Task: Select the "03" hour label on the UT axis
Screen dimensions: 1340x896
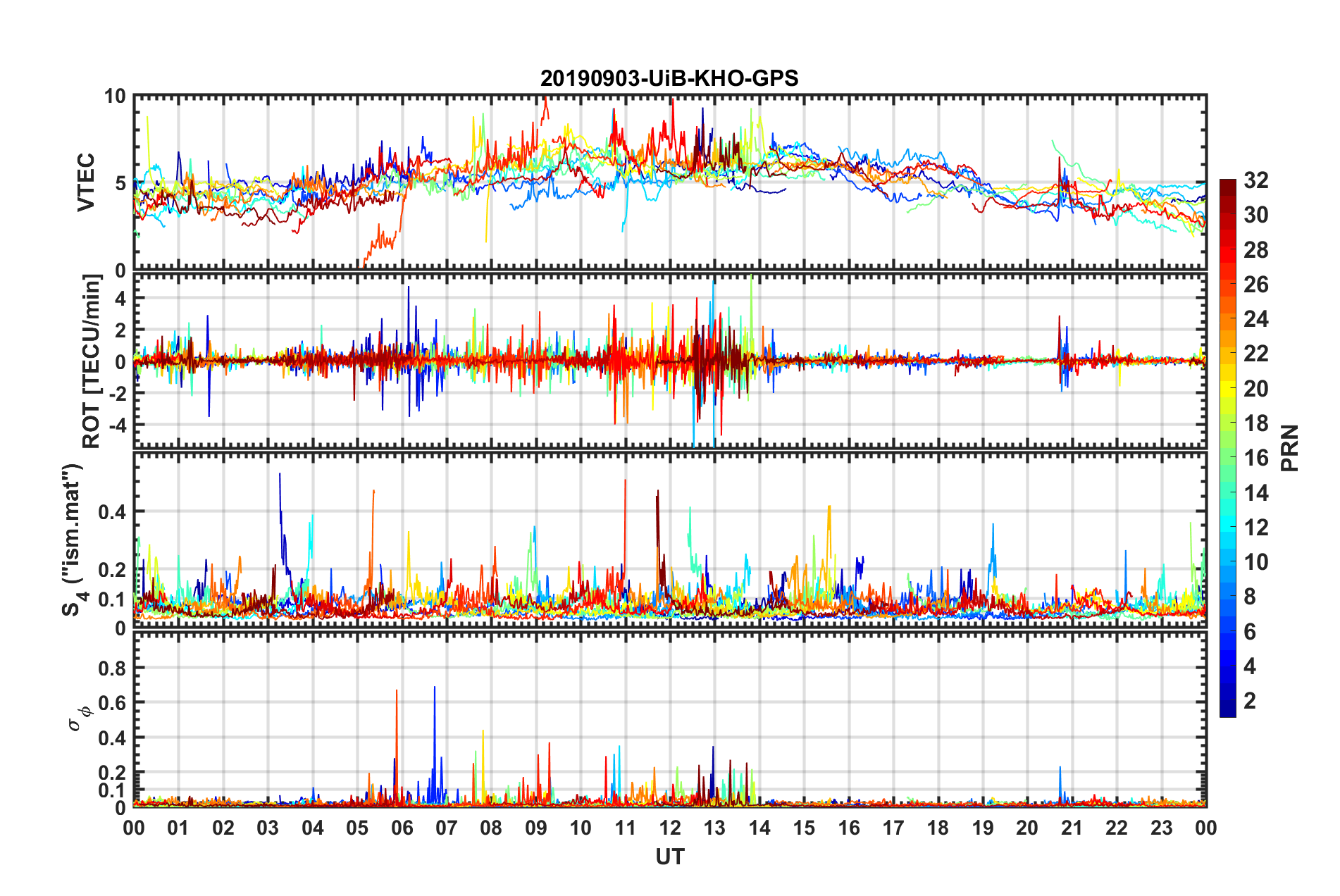Action: 268,828
